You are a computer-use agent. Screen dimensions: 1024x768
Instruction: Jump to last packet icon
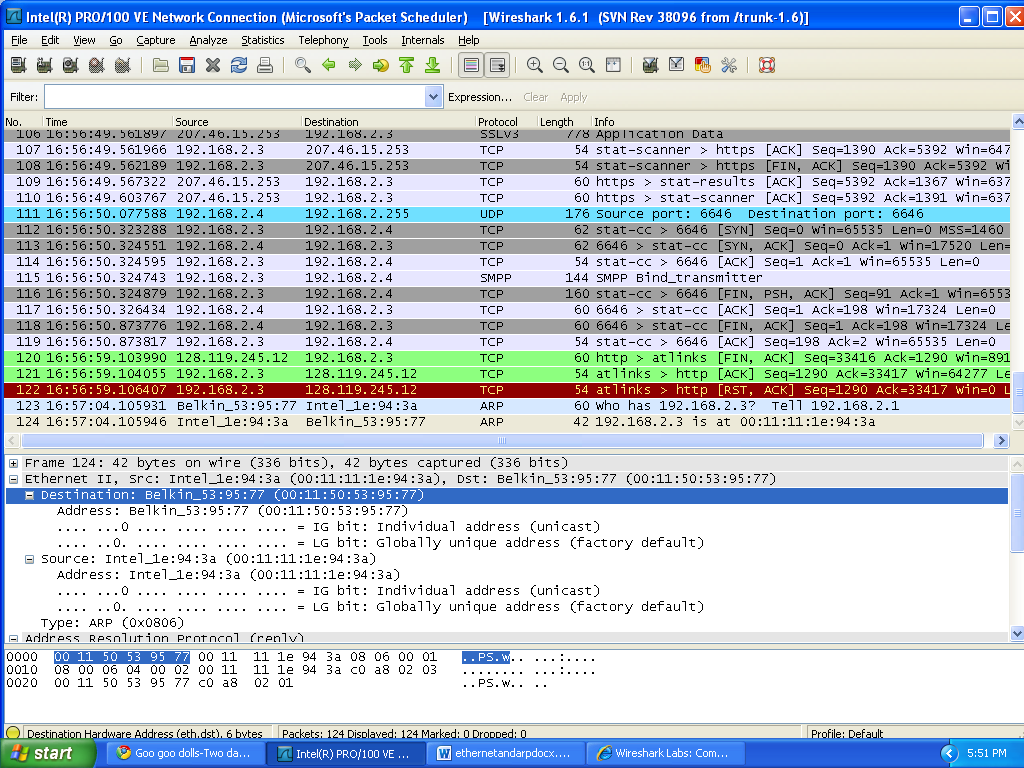tap(432, 65)
